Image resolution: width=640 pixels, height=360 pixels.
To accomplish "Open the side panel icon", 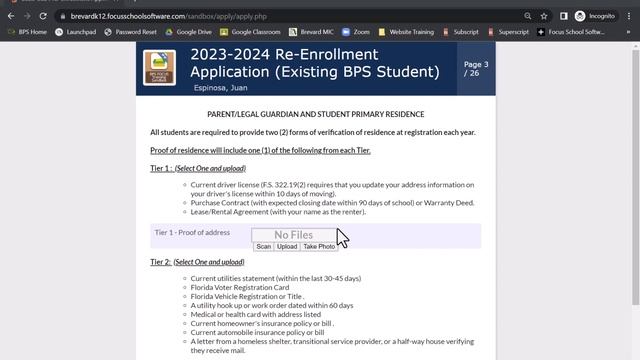I will [564, 16].
